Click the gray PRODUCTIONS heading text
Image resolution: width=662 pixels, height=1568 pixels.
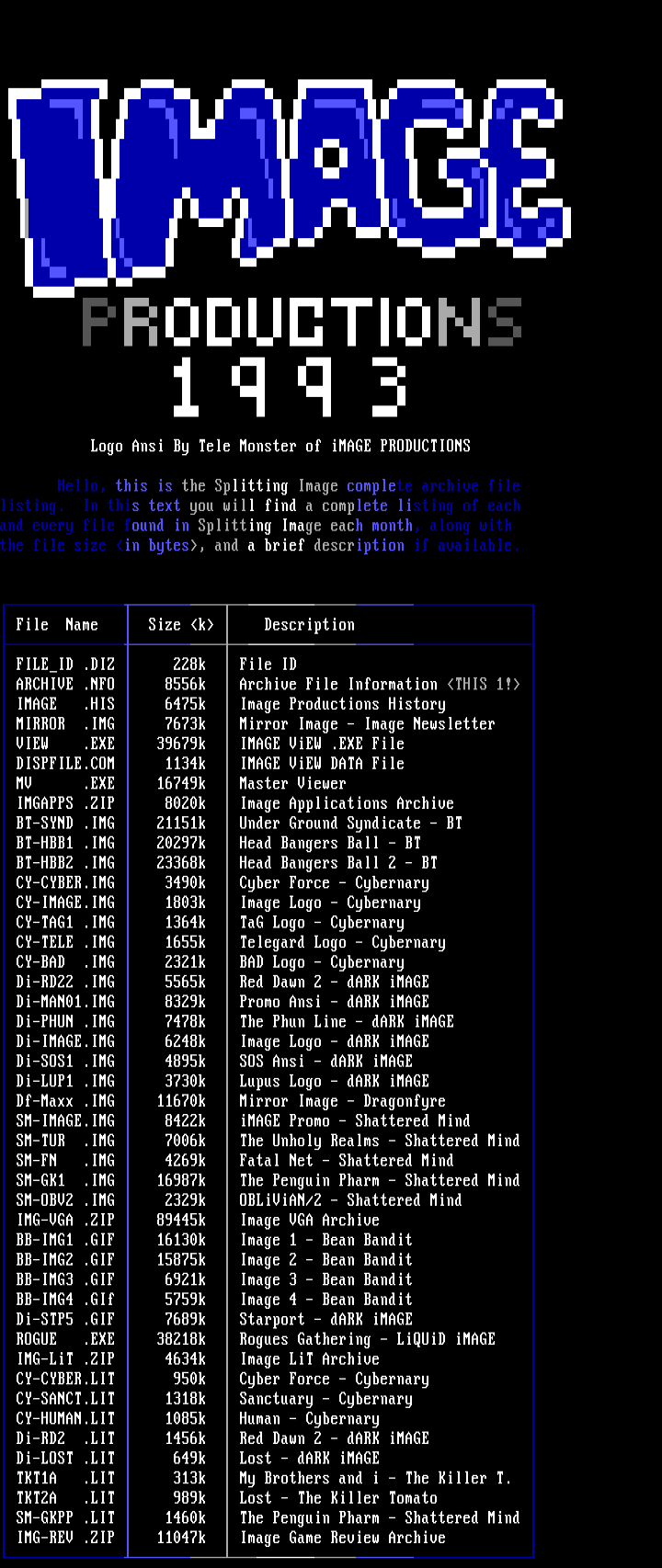click(x=302, y=322)
